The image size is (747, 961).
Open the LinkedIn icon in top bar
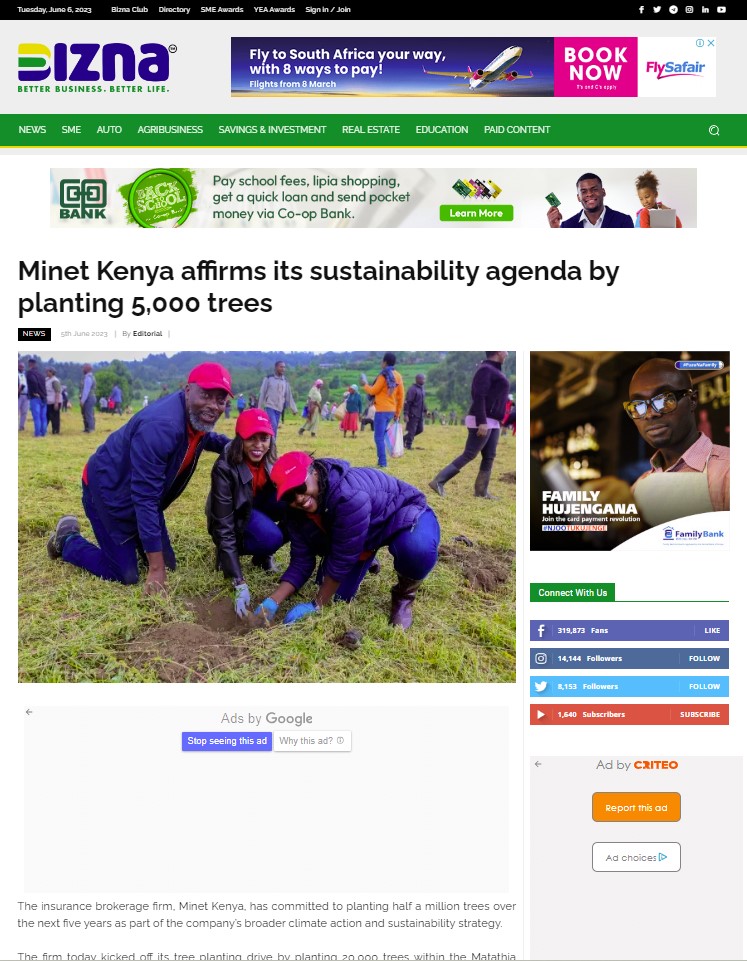[705, 10]
